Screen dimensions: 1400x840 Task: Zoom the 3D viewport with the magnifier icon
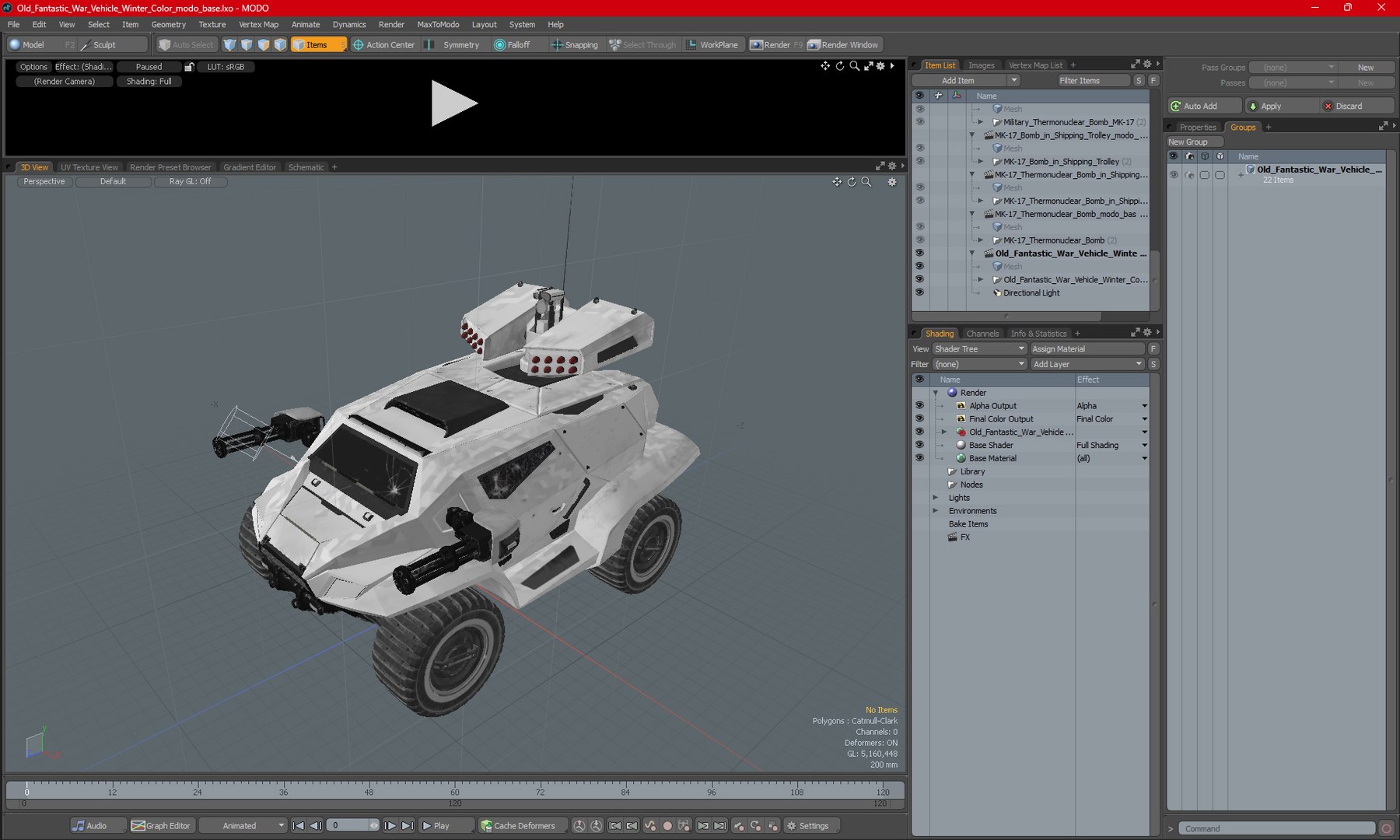pos(866,182)
